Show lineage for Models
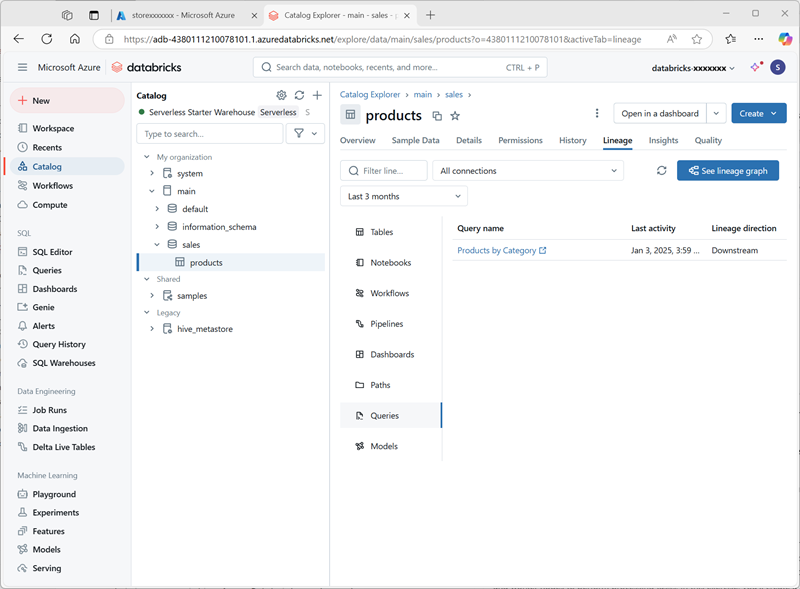The width and height of the screenshot is (800, 589). pyautogui.click(x=390, y=446)
